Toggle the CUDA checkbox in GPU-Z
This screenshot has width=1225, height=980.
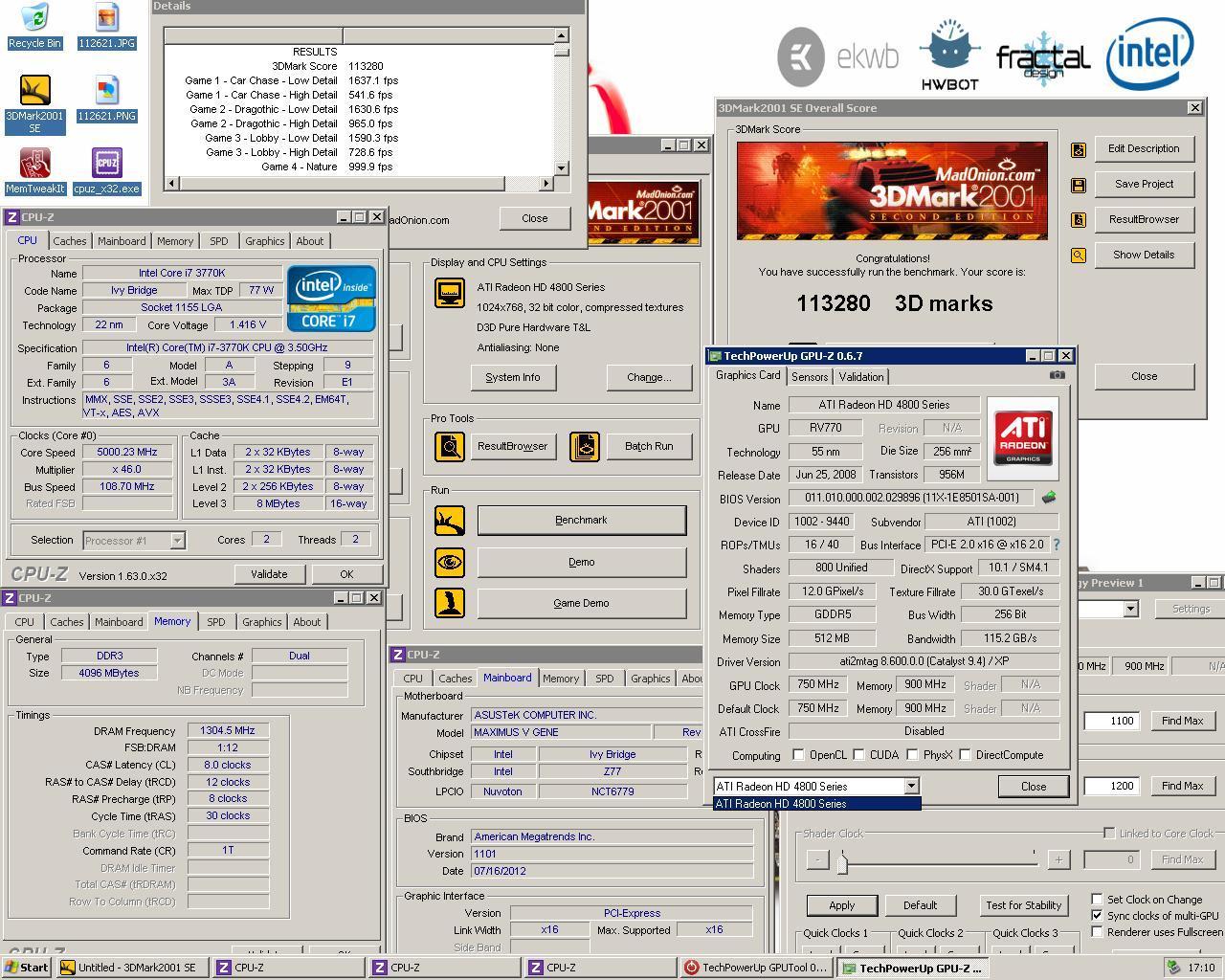[858, 755]
